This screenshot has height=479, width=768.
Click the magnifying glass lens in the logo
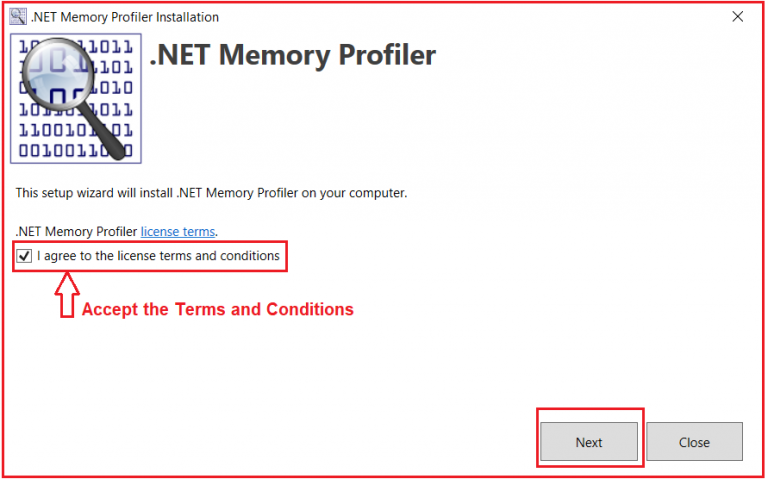tap(58, 73)
